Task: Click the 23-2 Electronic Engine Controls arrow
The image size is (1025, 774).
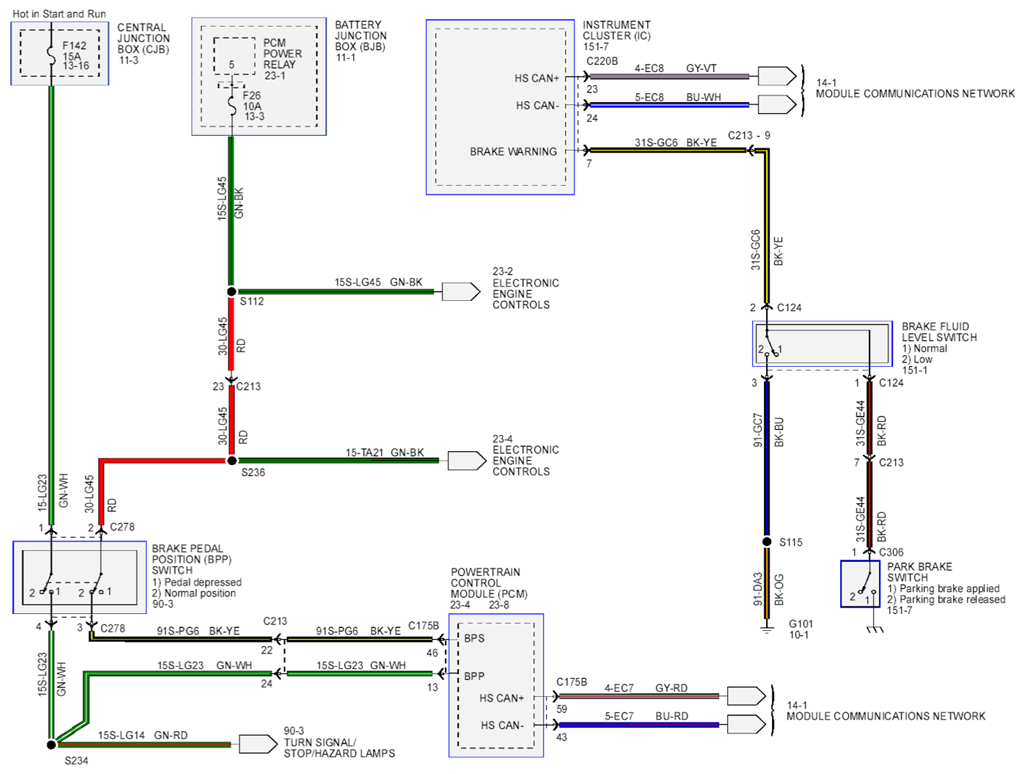Action: pos(461,292)
